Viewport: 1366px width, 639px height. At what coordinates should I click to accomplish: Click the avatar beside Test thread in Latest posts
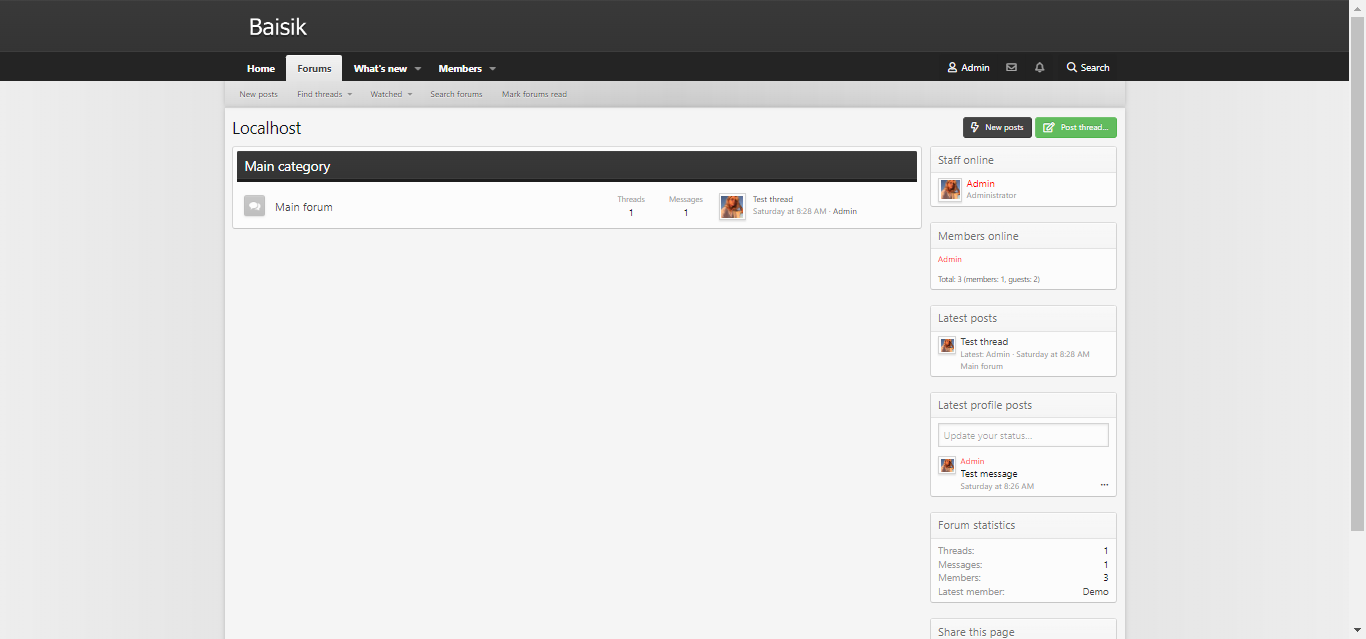click(947, 346)
